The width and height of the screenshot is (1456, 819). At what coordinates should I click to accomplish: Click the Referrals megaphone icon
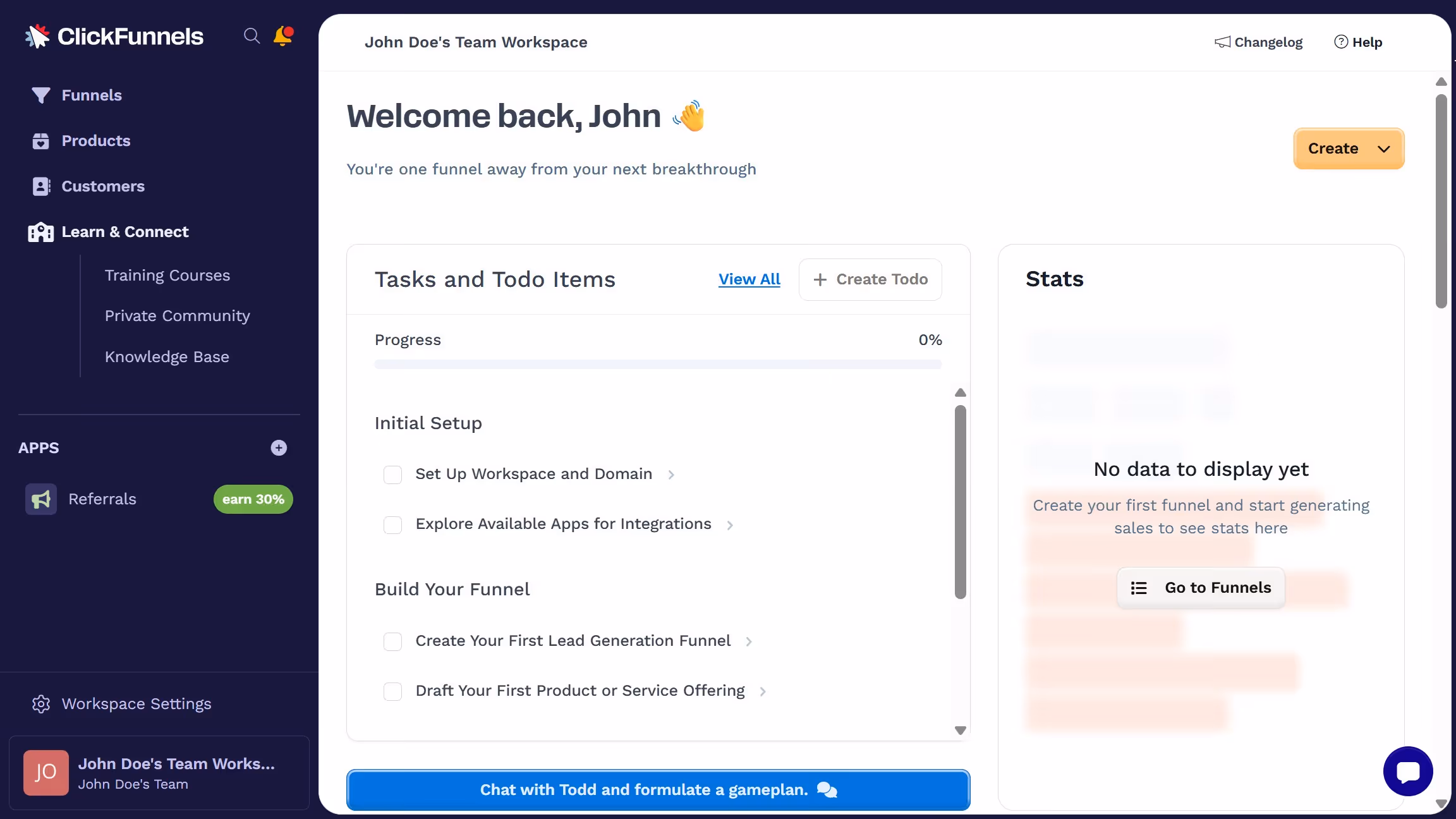(41, 499)
